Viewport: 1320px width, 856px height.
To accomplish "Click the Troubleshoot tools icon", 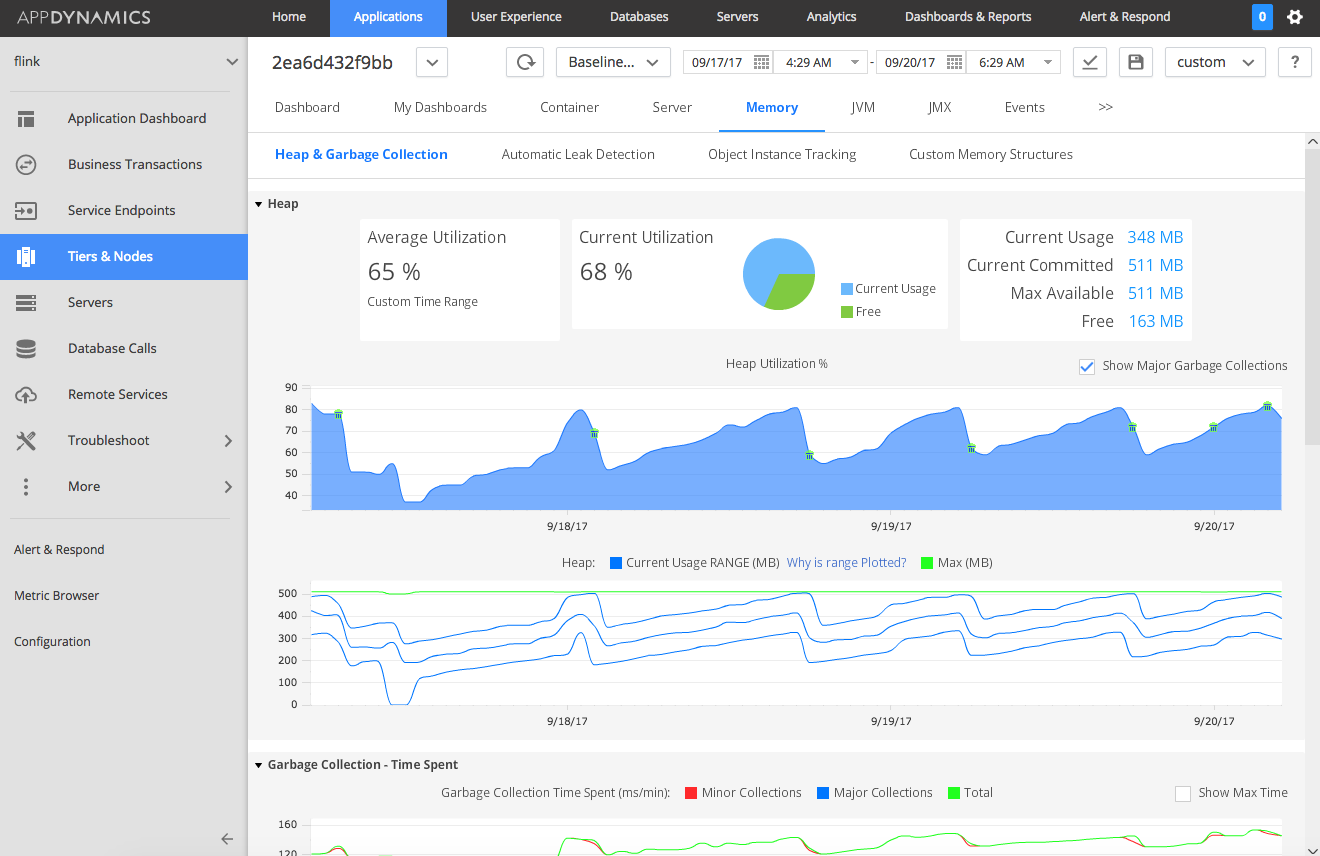I will click(x=26, y=441).
